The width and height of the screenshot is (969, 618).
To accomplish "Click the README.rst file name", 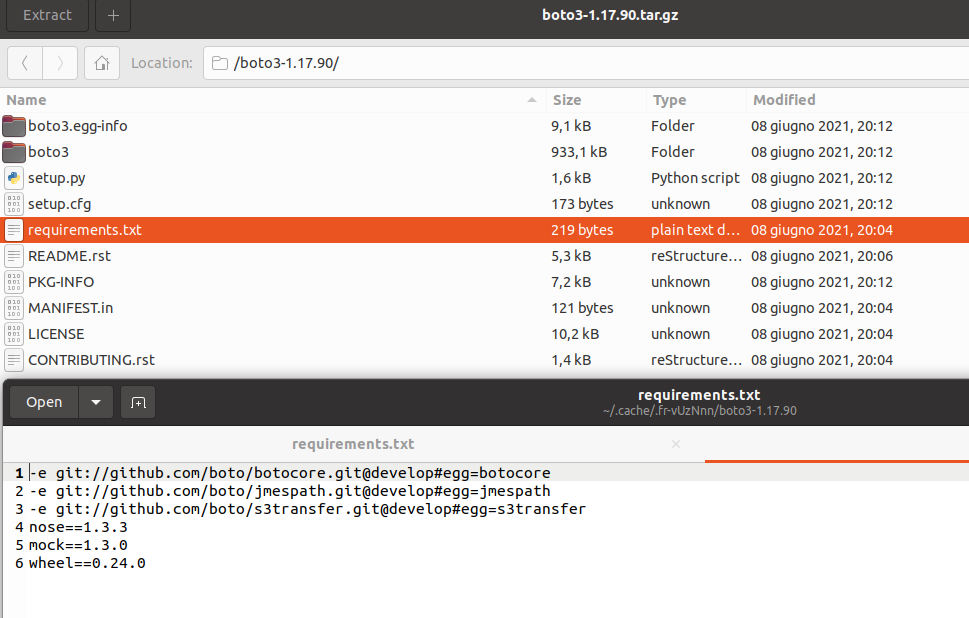I will (69, 256).
